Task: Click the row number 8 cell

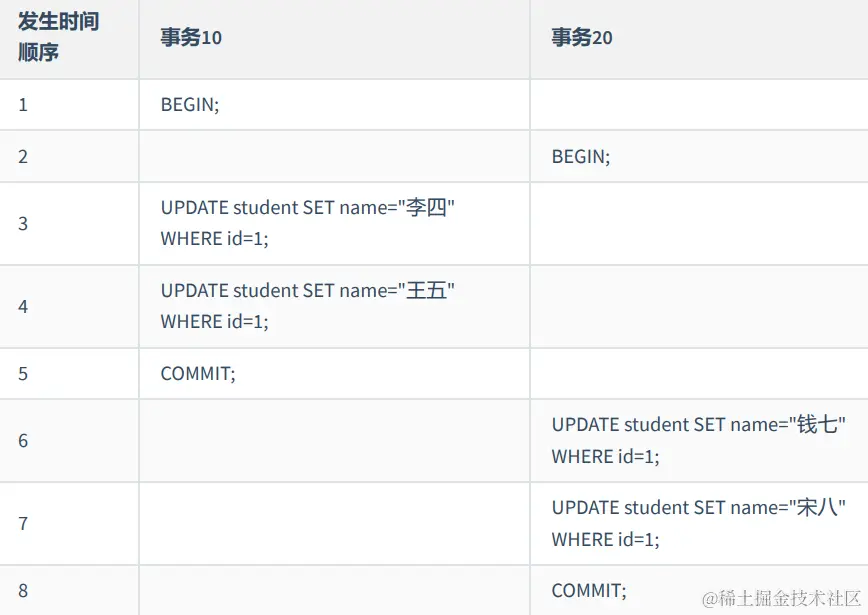Action: coord(23,590)
